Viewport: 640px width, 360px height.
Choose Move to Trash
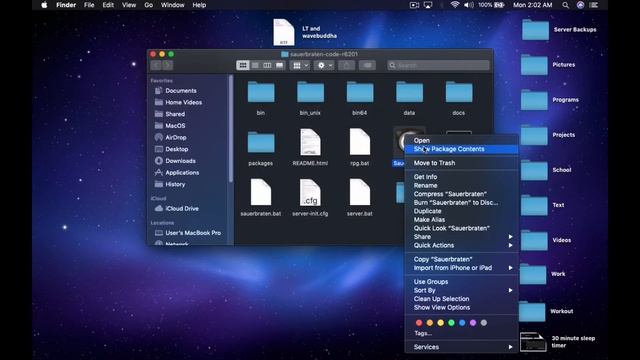461,163
